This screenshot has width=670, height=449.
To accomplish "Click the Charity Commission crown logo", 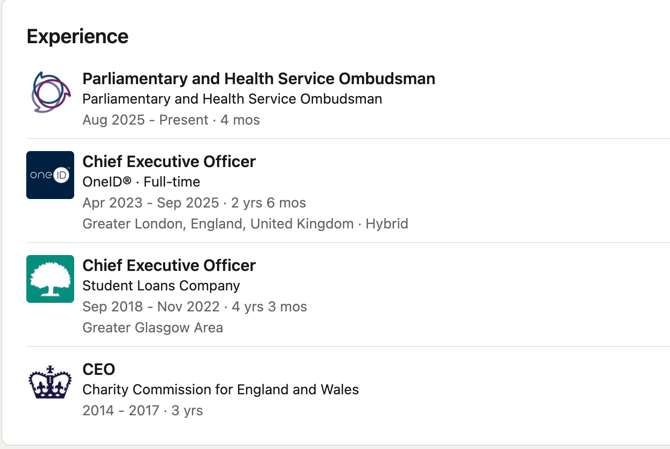I will 50,382.
